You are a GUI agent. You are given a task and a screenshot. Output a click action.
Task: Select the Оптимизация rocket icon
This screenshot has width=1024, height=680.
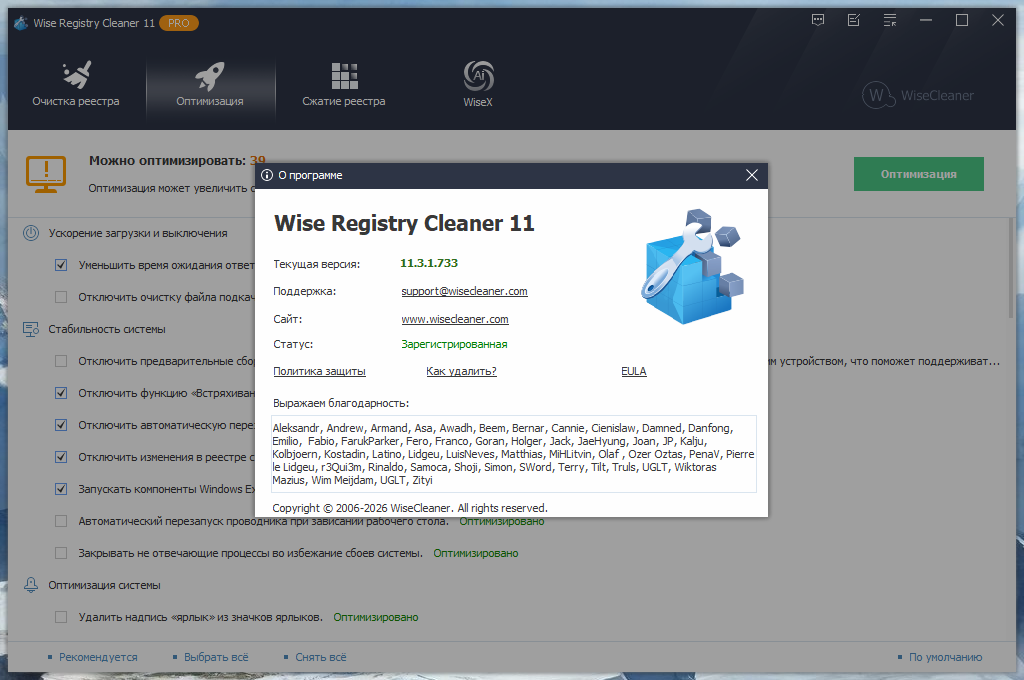tap(210, 76)
